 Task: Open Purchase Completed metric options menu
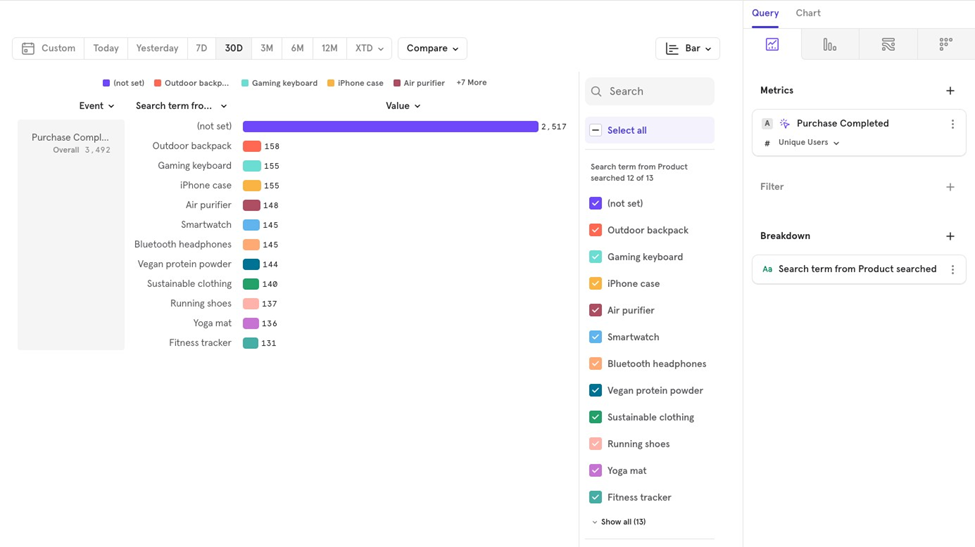click(952, 124)
